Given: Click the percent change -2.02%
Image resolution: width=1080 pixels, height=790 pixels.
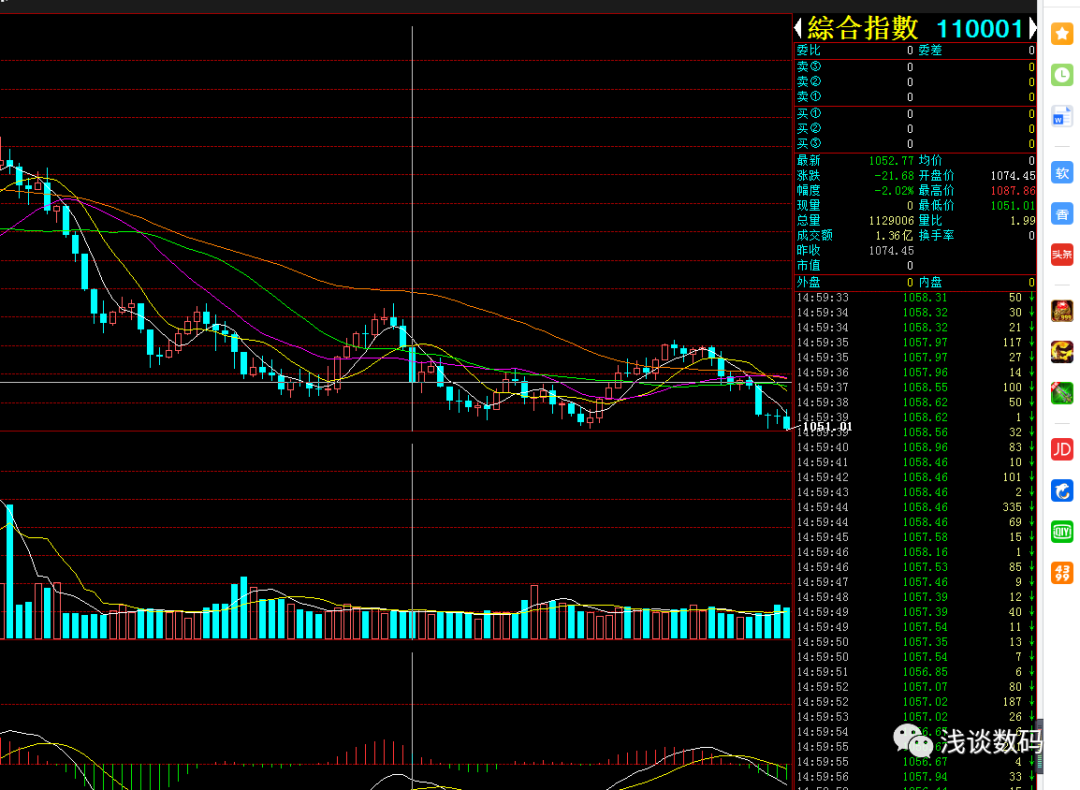Looking at the screenshot, I should [893, 191].
